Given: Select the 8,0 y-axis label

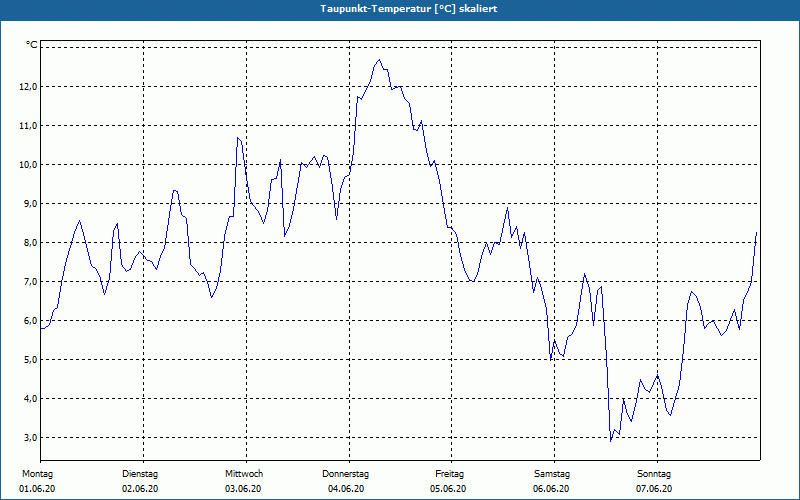Looking at the screenshot, I should click(x=31, y=243).
